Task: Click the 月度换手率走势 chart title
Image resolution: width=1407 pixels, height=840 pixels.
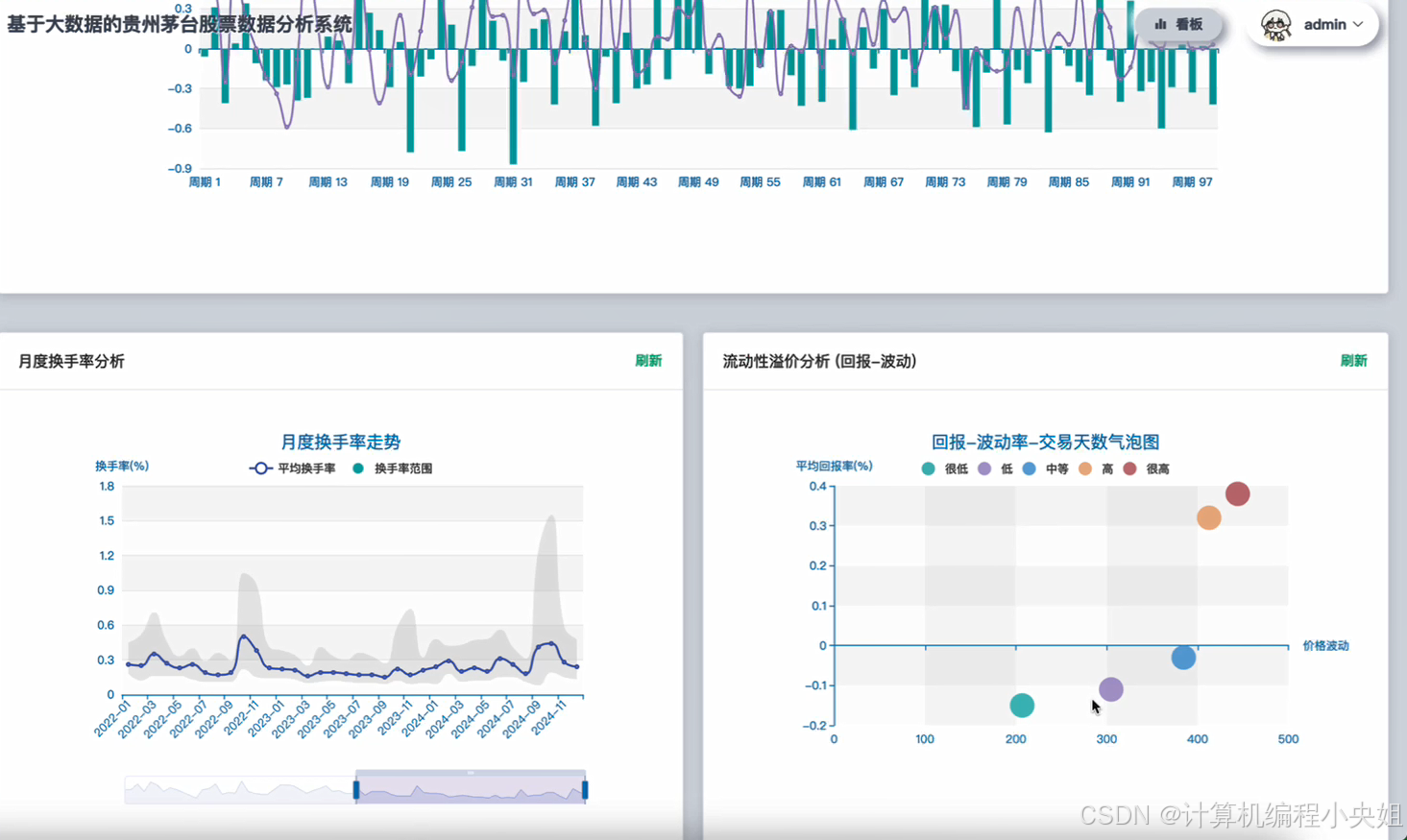Action: coord(341,442)
